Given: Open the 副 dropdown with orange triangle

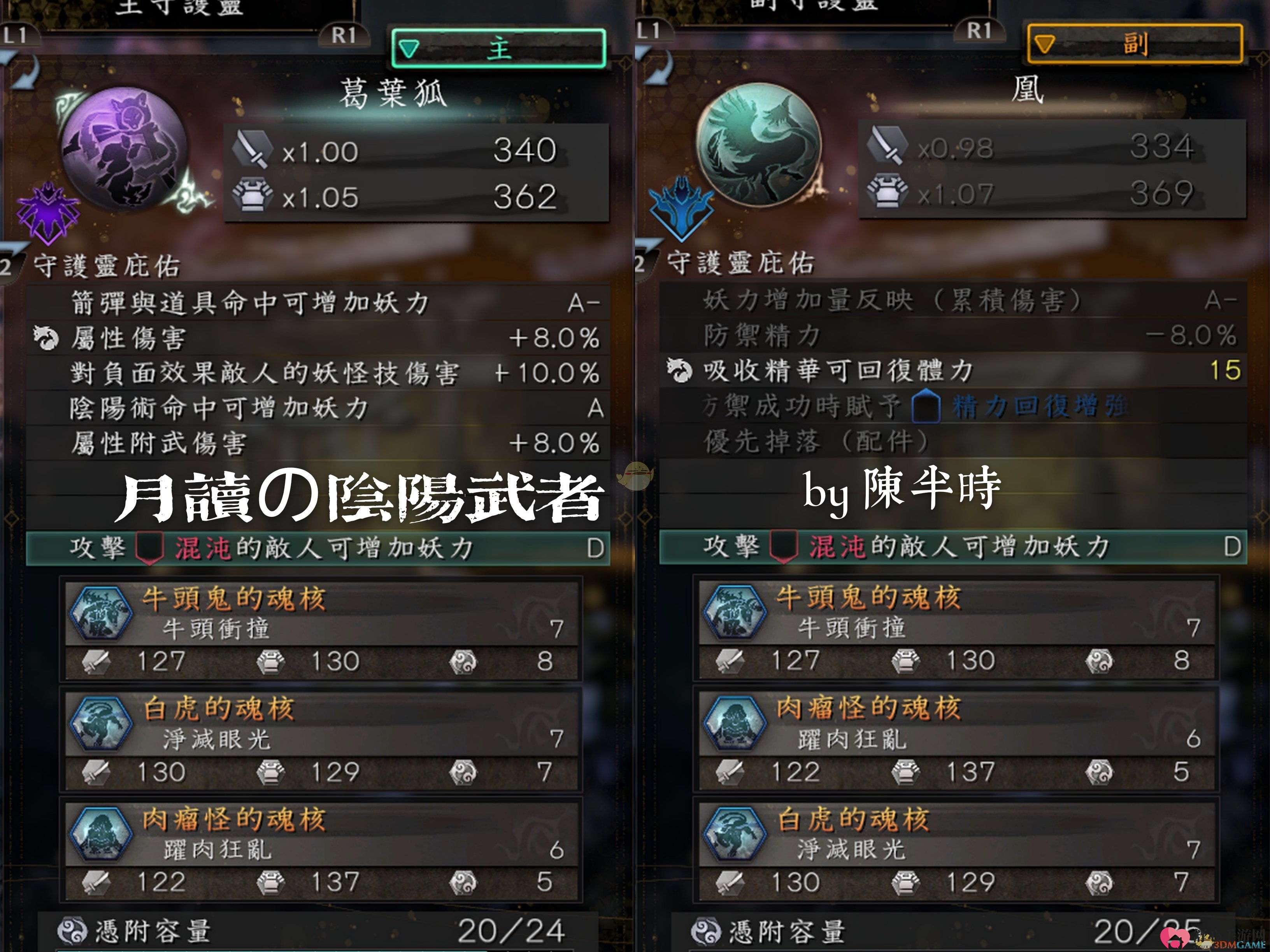Looking at the screenshot, I should click(1135, 44).
